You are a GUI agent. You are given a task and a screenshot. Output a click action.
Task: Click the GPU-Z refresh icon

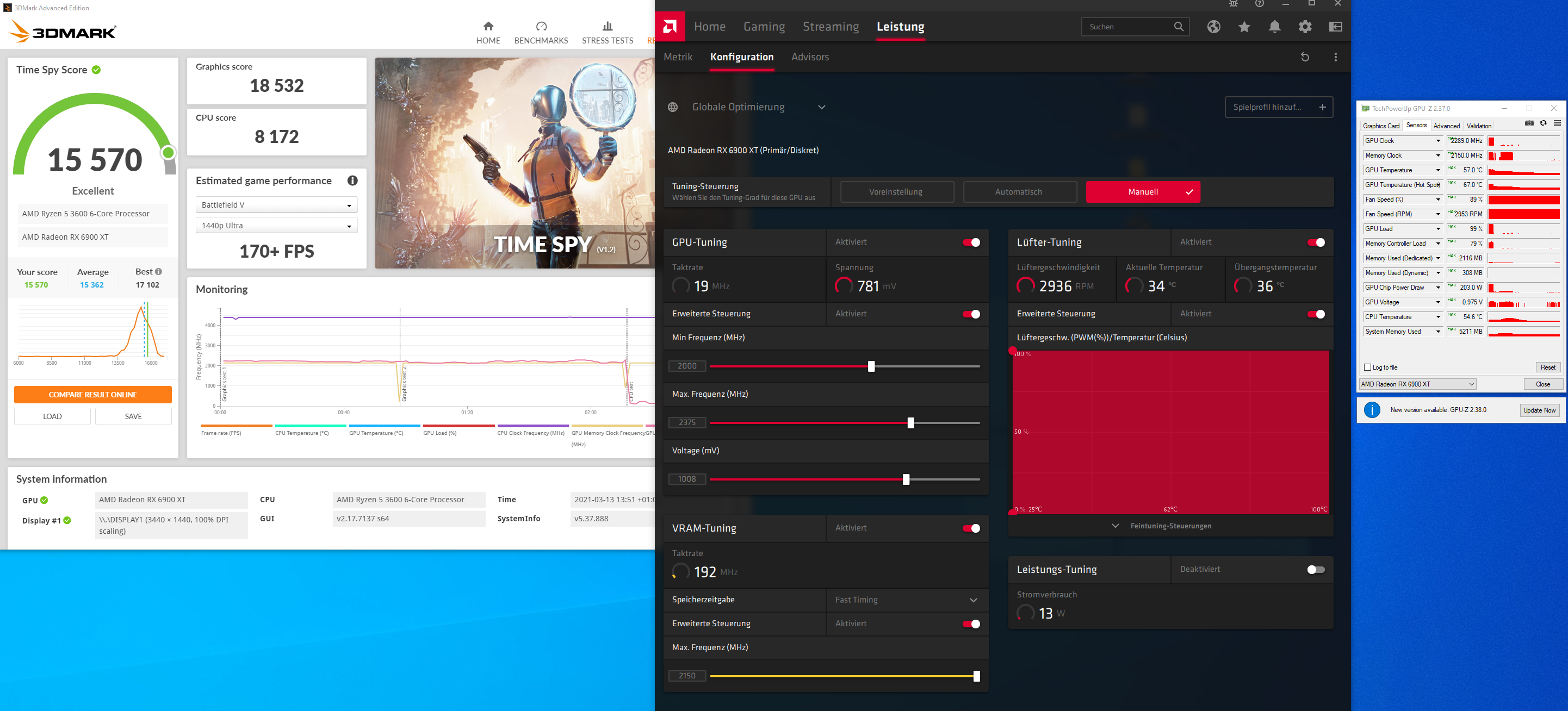[1542, 123]
